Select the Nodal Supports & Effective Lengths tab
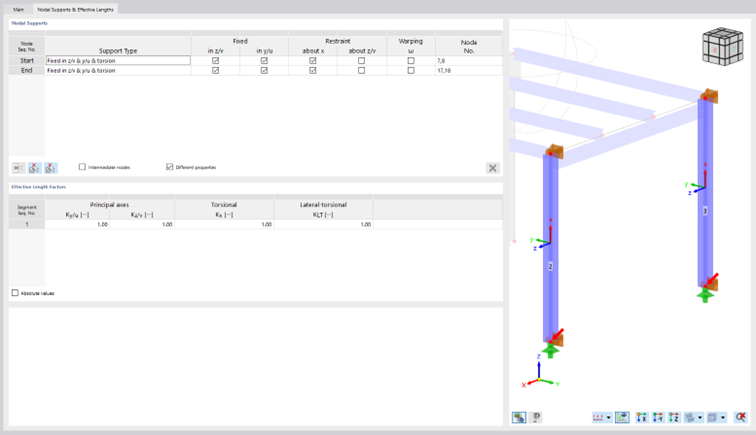 (75, 9)
